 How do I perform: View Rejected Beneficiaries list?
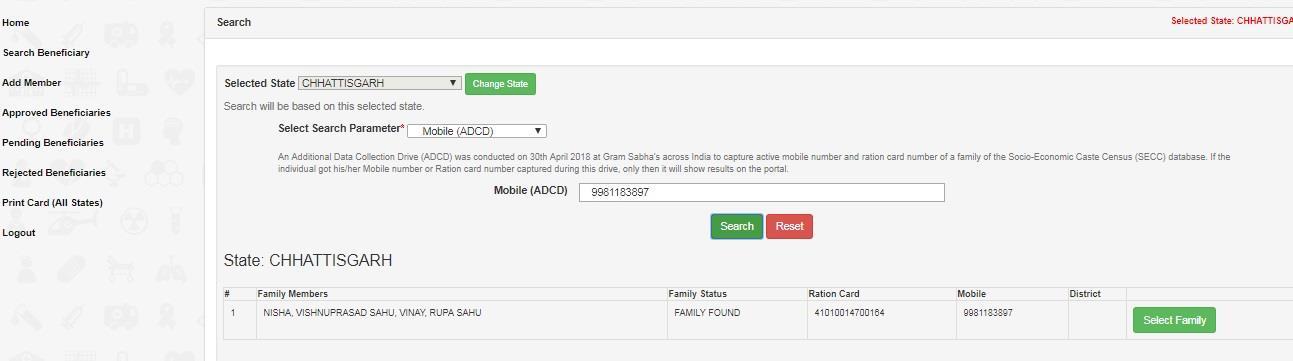54,173
